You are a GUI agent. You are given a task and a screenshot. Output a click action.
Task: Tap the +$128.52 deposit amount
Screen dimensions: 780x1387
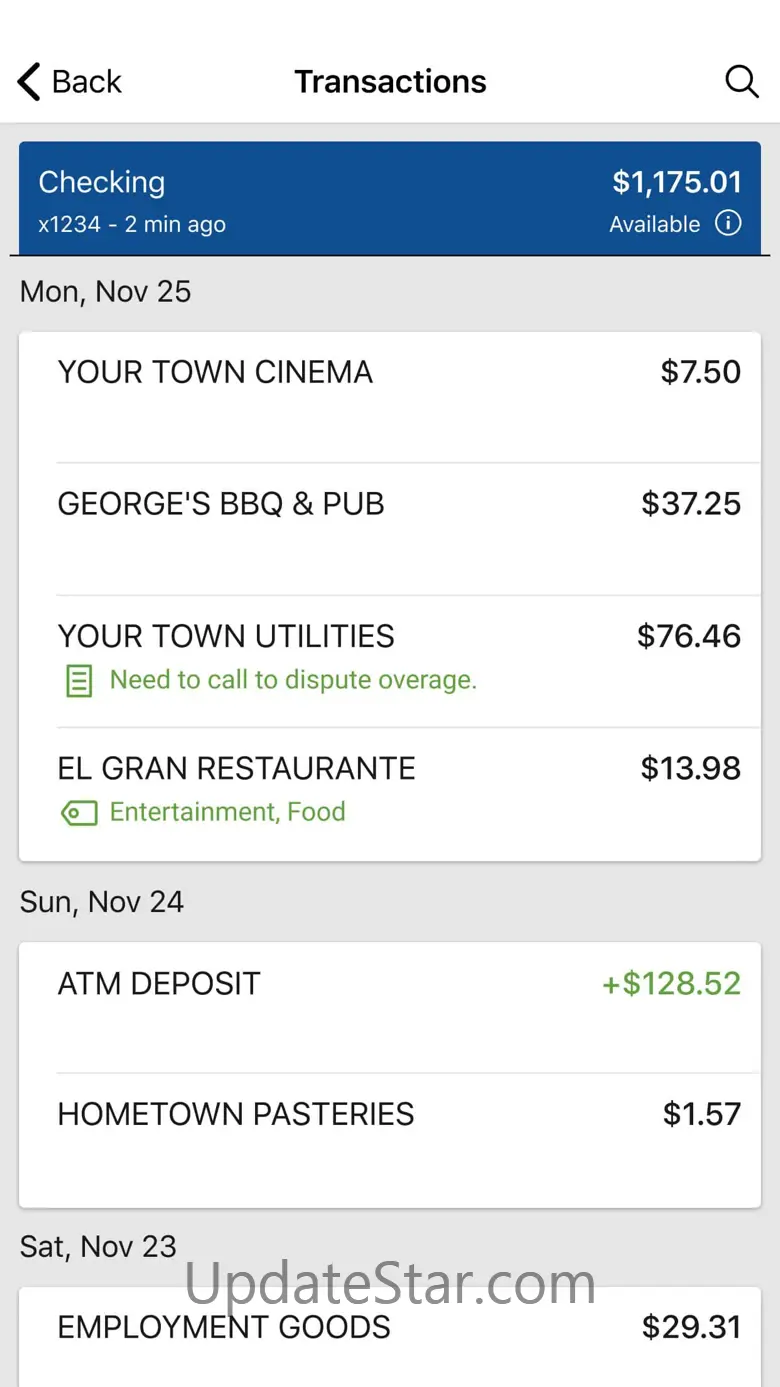click(671, 983)
